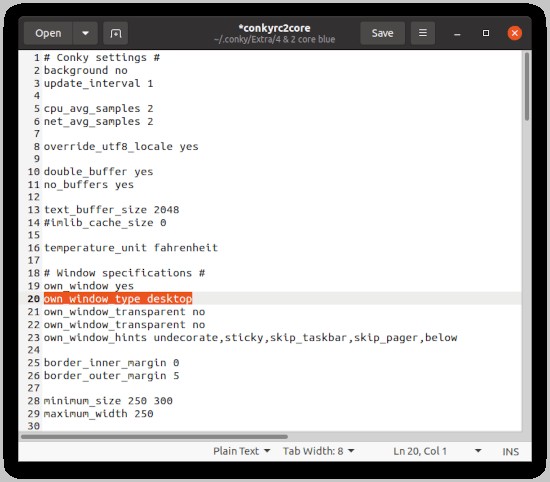Click the 'override_utf8_locale yes' line
The height and width of the screenshot is (482, 550).
point(121,146)
